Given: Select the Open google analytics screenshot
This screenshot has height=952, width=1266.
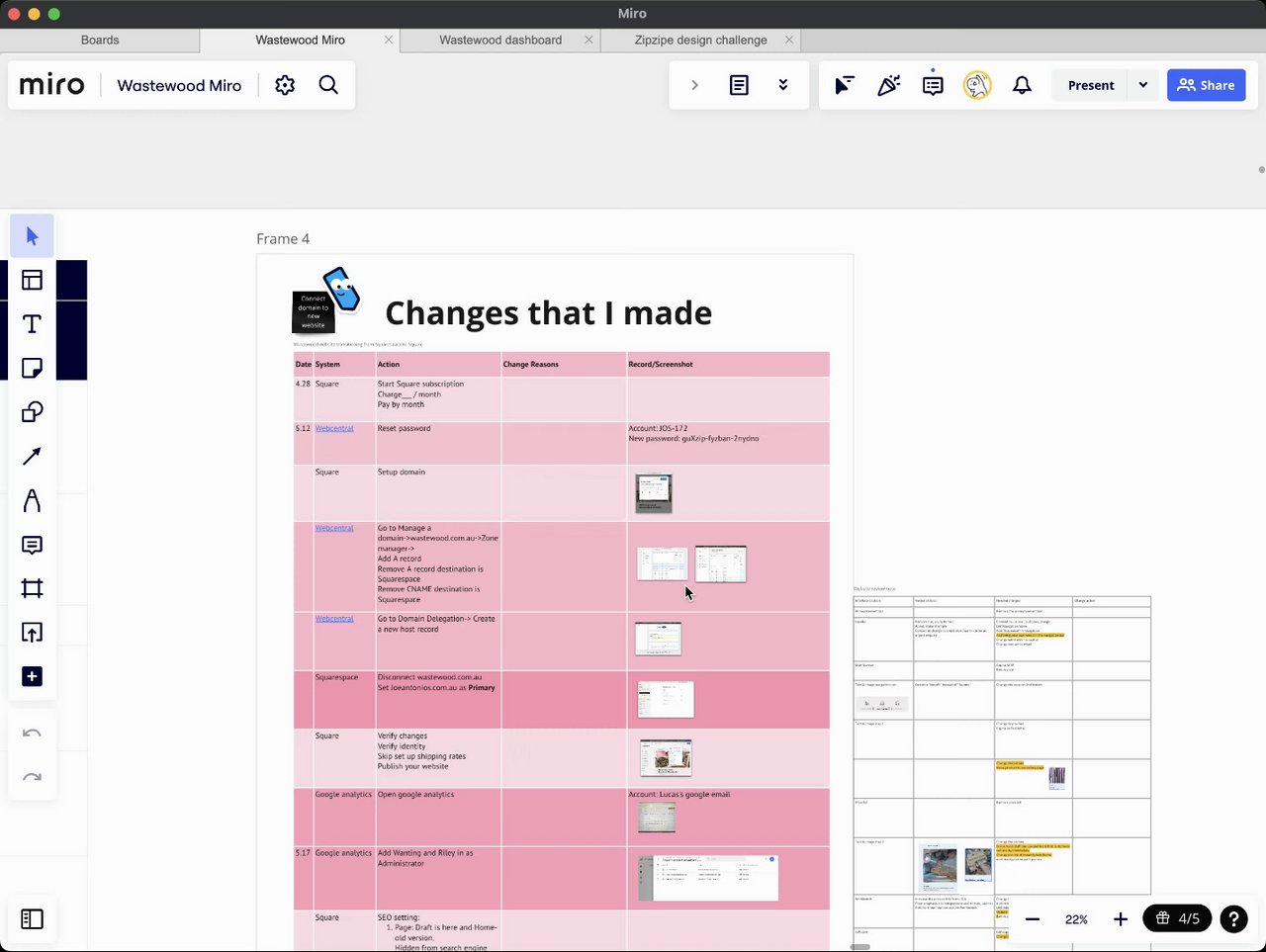Looking at the screenshot, I should [x=657, y=818].
